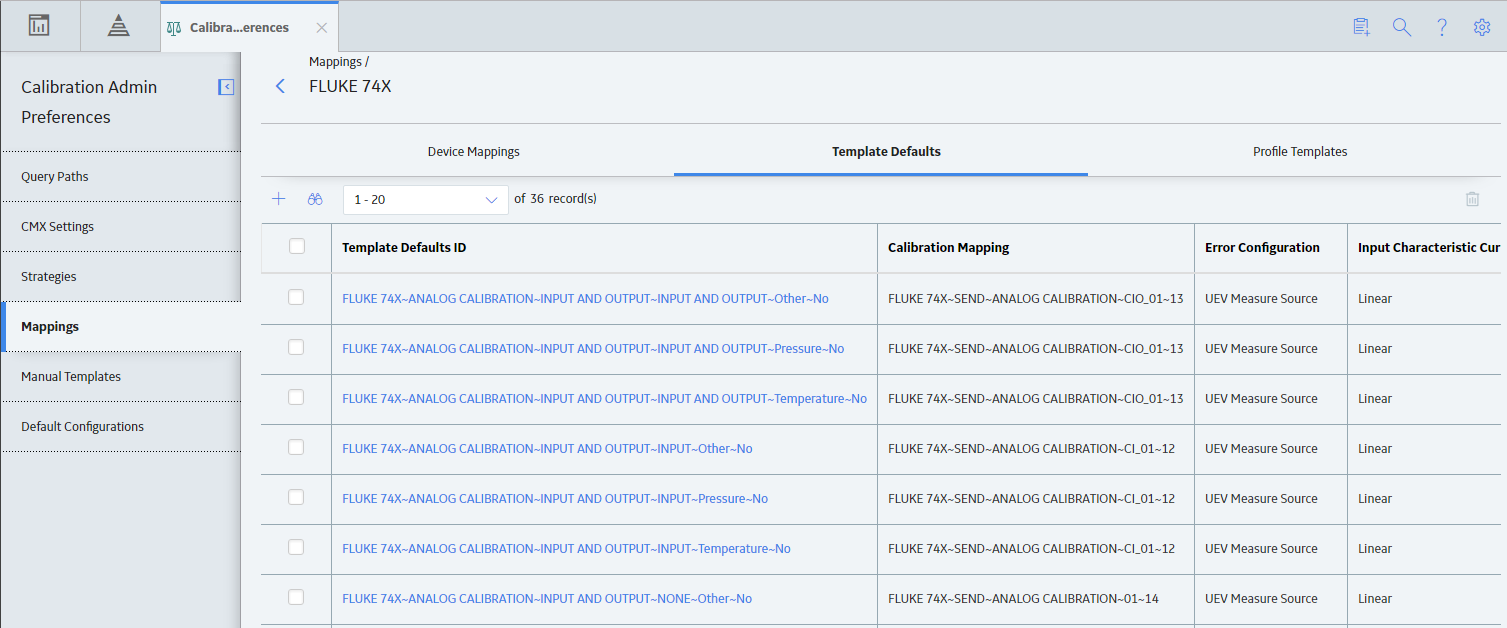Click the FLUKE 74X page title
The width and height of the screenshot is (1507, 628).
(x=350, y=86)
